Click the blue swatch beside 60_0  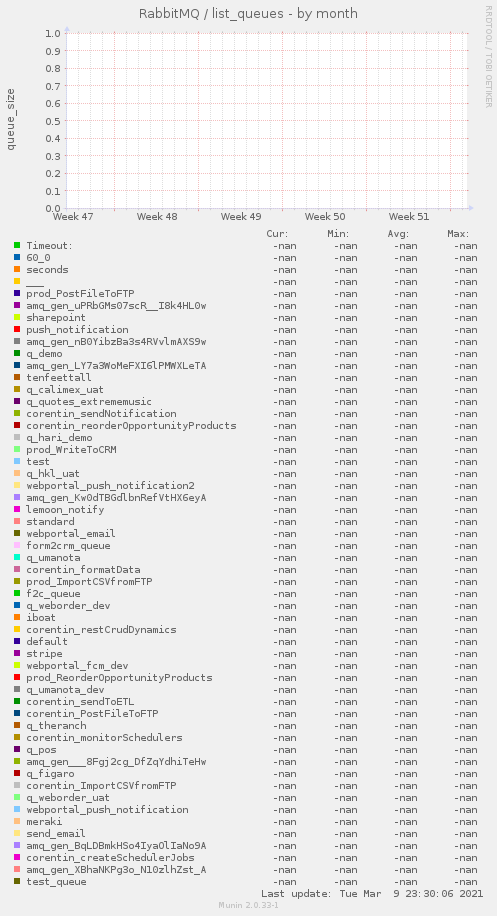tap(17, 258)
